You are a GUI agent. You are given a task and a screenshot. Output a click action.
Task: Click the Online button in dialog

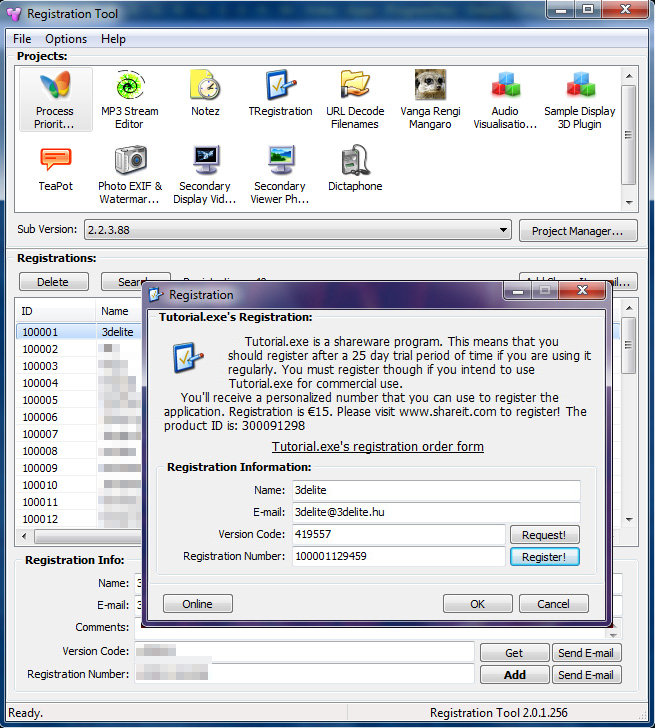197,604
